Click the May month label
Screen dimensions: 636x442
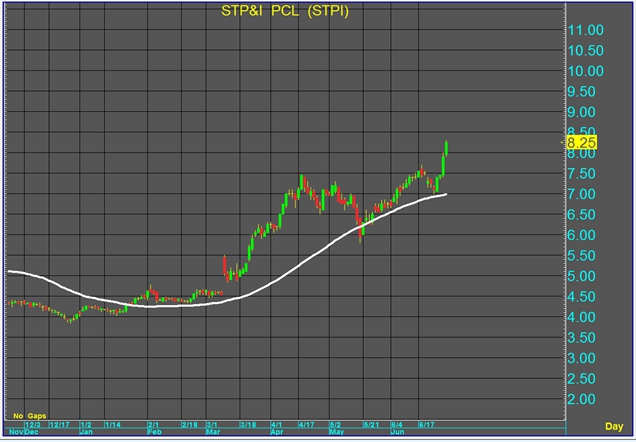[x=337, y=432]
